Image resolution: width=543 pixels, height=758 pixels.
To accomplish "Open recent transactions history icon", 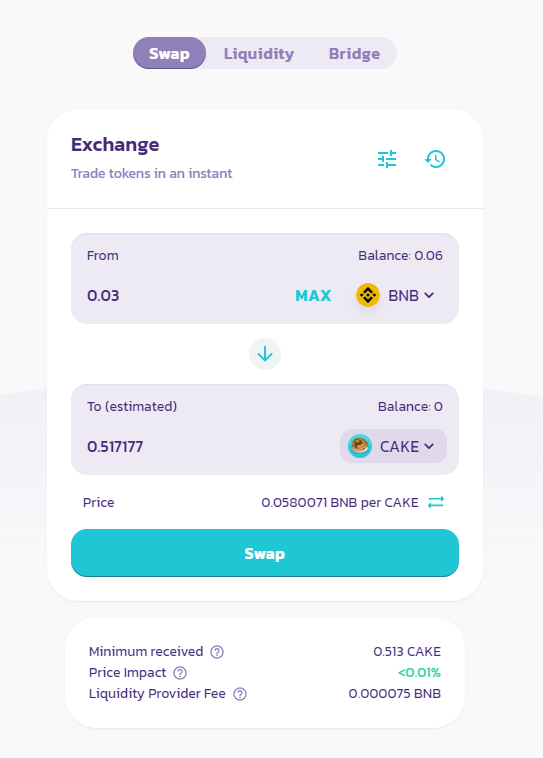I will [435, 159].
